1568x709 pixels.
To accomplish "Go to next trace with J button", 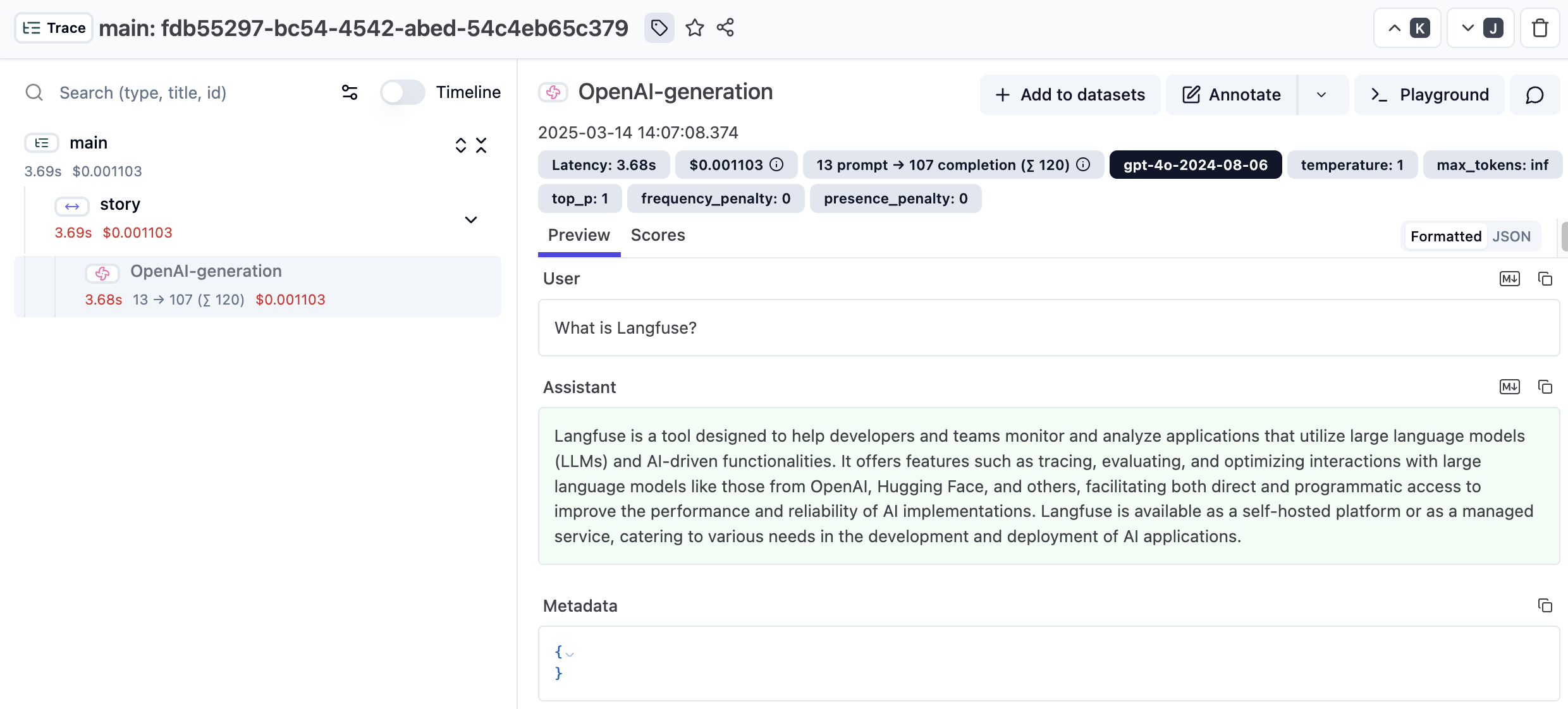I will (x=1481, y=28).
